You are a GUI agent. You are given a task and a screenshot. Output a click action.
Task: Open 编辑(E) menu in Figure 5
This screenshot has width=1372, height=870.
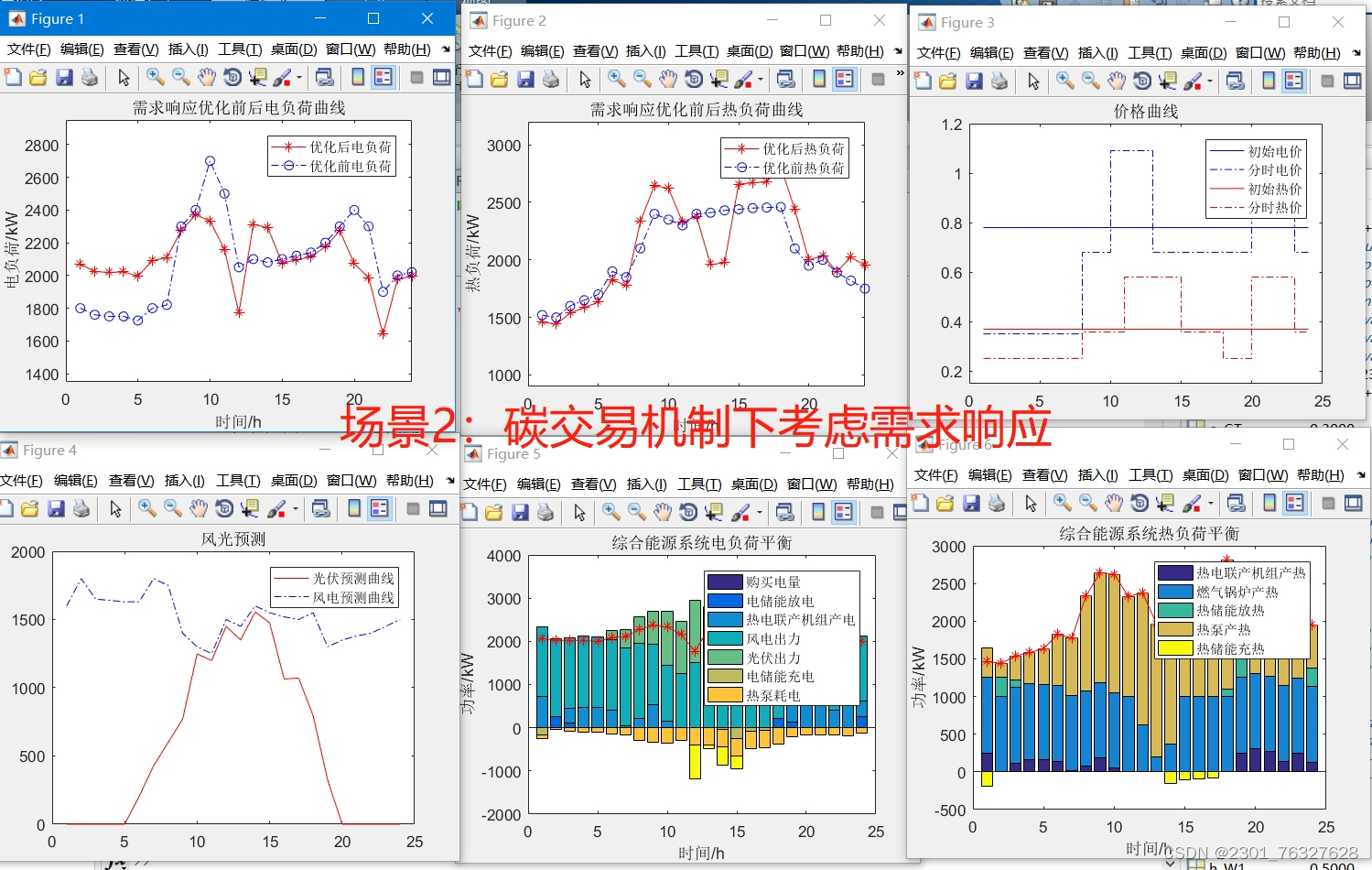tap(538, 484)
